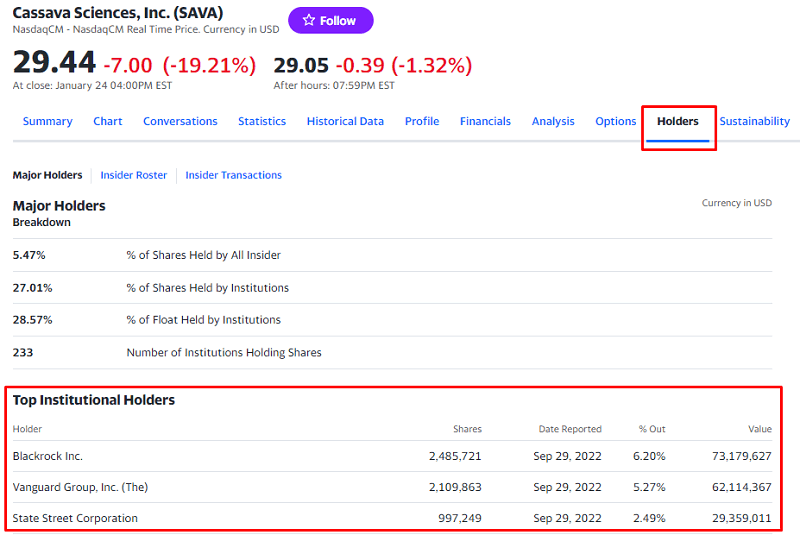This screenshot has height=535, width=800.
Task: Click the % Out column header
Action: tap(652, 429)
